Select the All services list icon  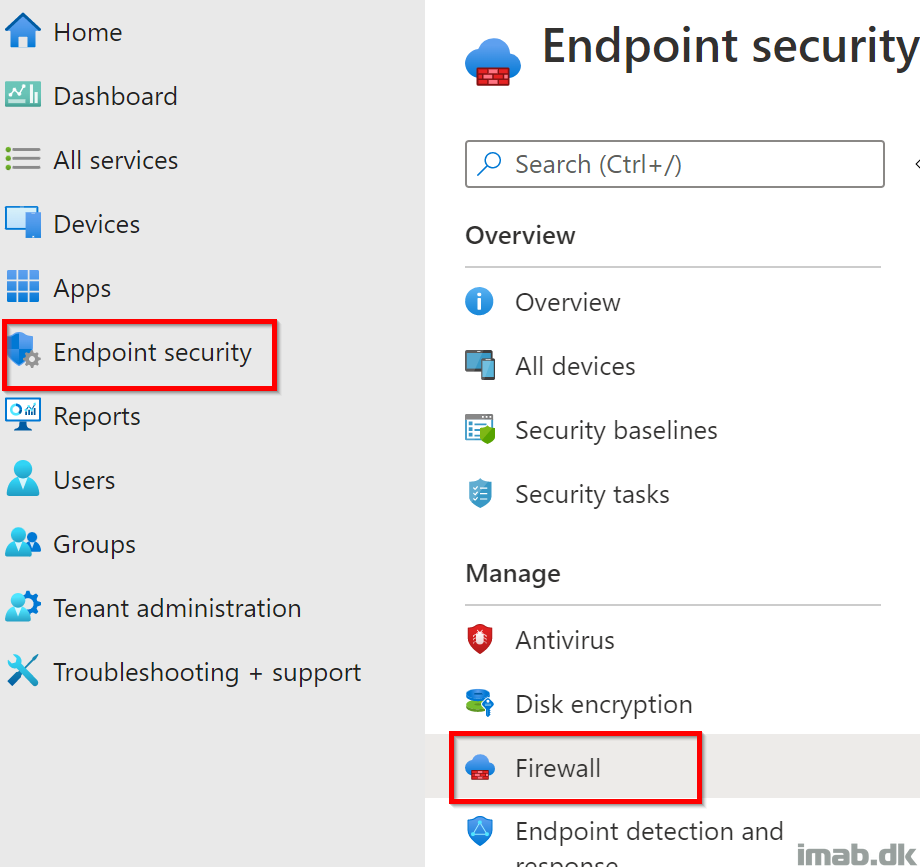point(23,159)
